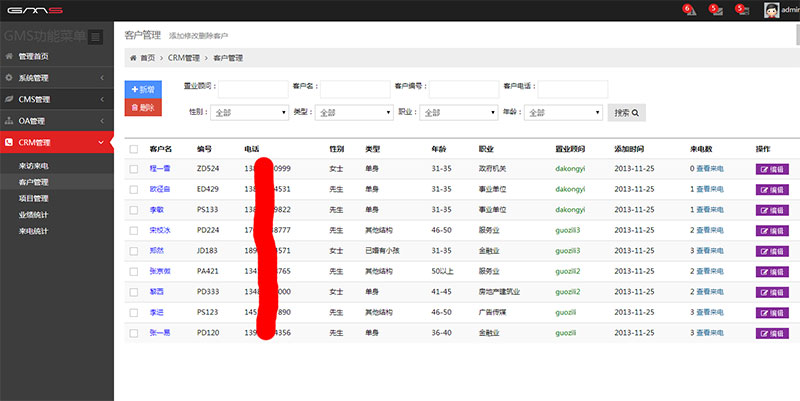
Task: Open the 职业 dropdown filter
Action: 456,113
